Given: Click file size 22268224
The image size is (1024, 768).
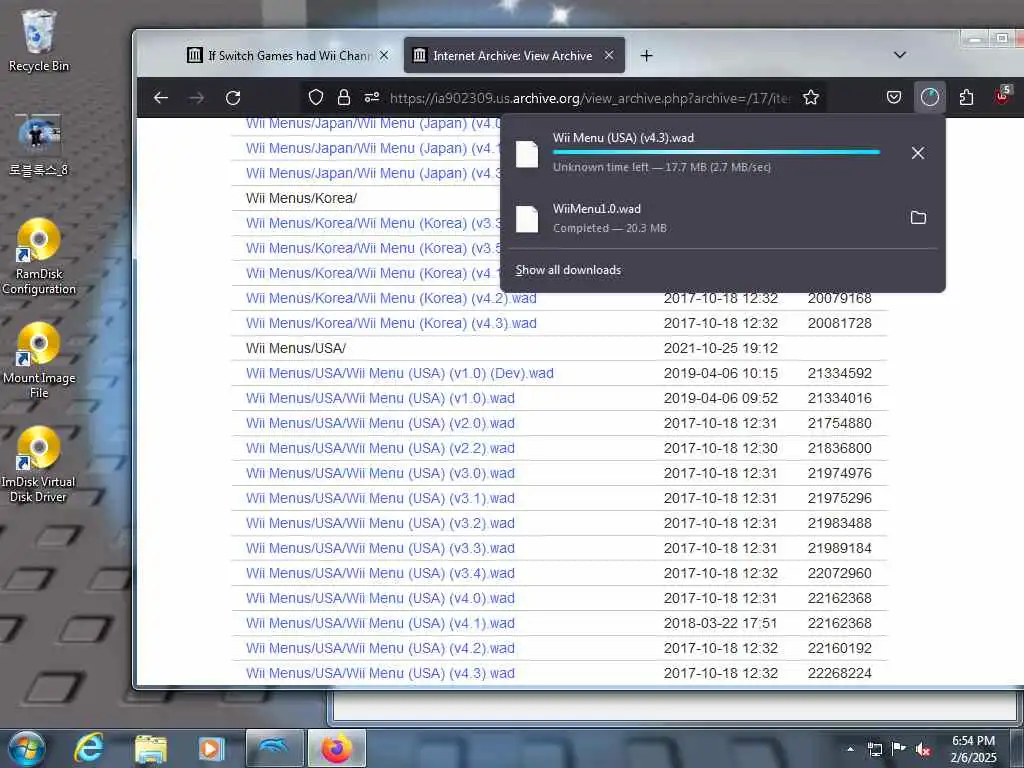Looking at the screenshot, I should point(839,673).
